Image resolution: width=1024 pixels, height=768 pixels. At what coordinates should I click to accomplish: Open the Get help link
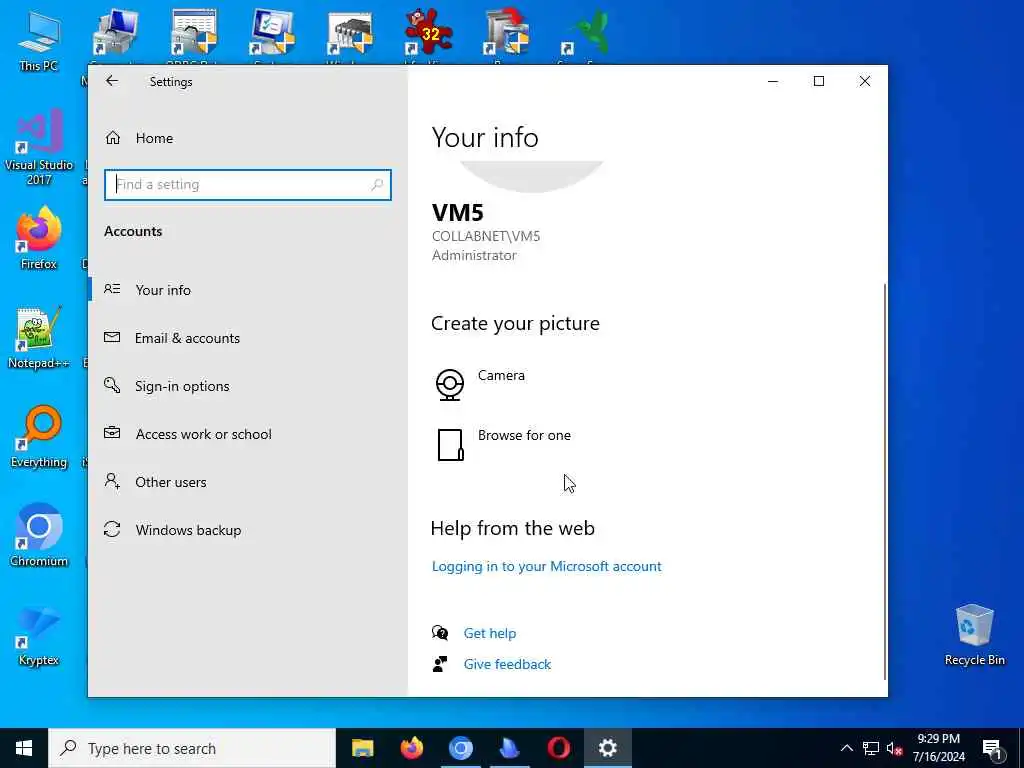click(490, 633)
